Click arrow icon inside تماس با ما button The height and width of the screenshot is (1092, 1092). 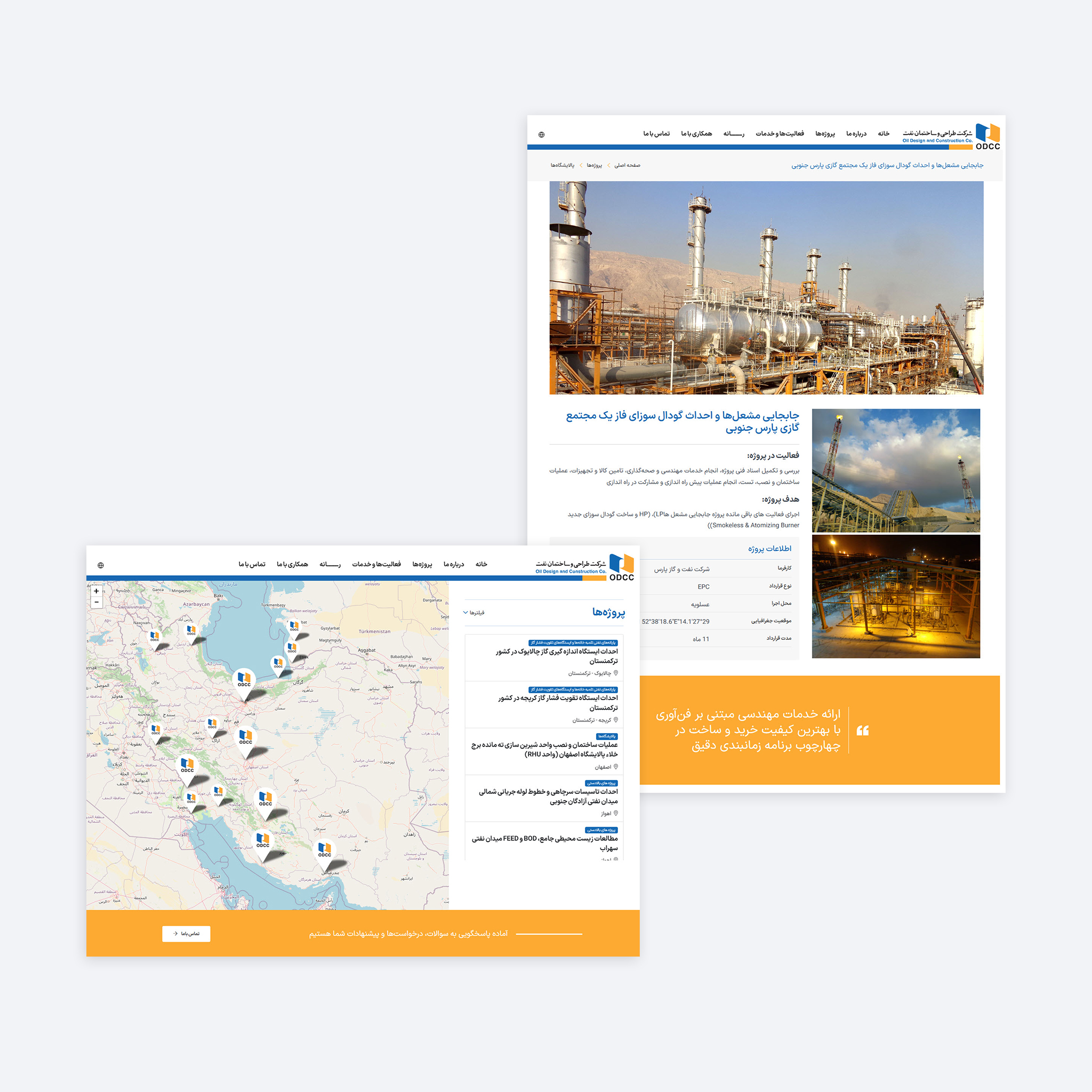pos(176,934)
